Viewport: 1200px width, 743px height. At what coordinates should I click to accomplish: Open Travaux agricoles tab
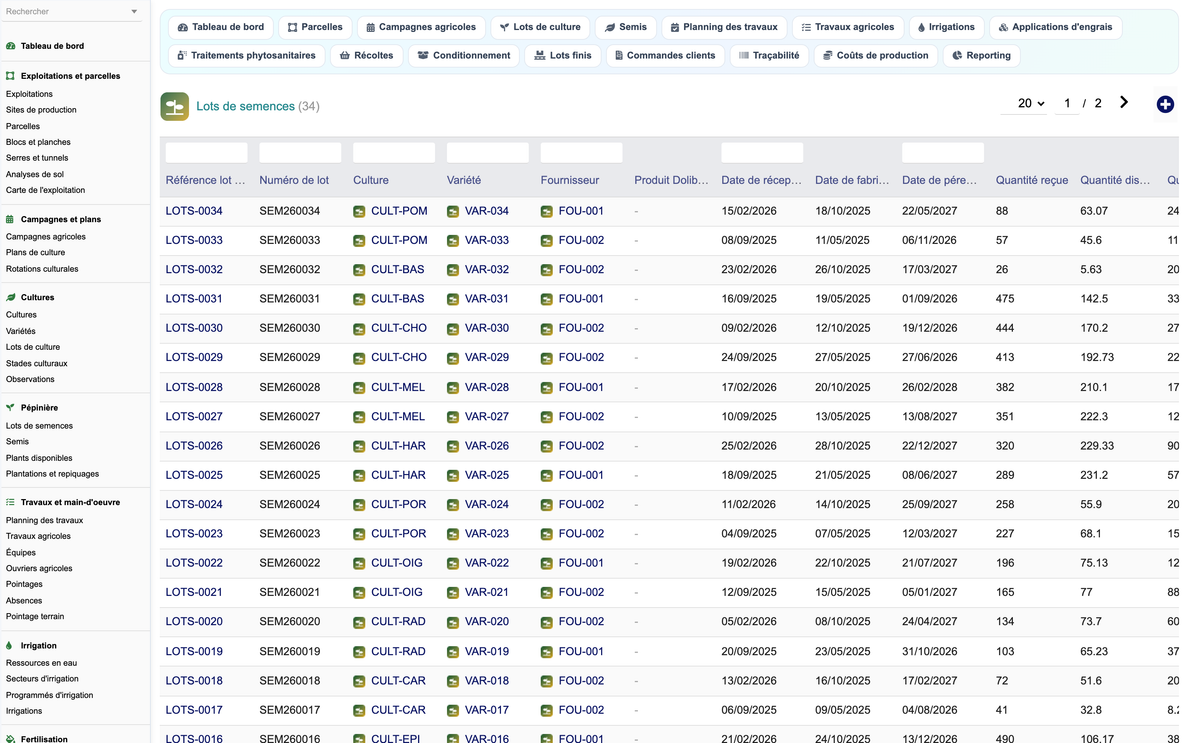pyautogui.click(x=848, y=27)
